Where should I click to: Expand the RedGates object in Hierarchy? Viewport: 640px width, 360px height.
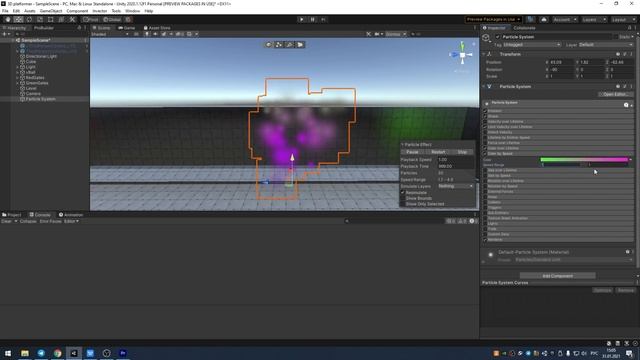(x=18, y=78)
